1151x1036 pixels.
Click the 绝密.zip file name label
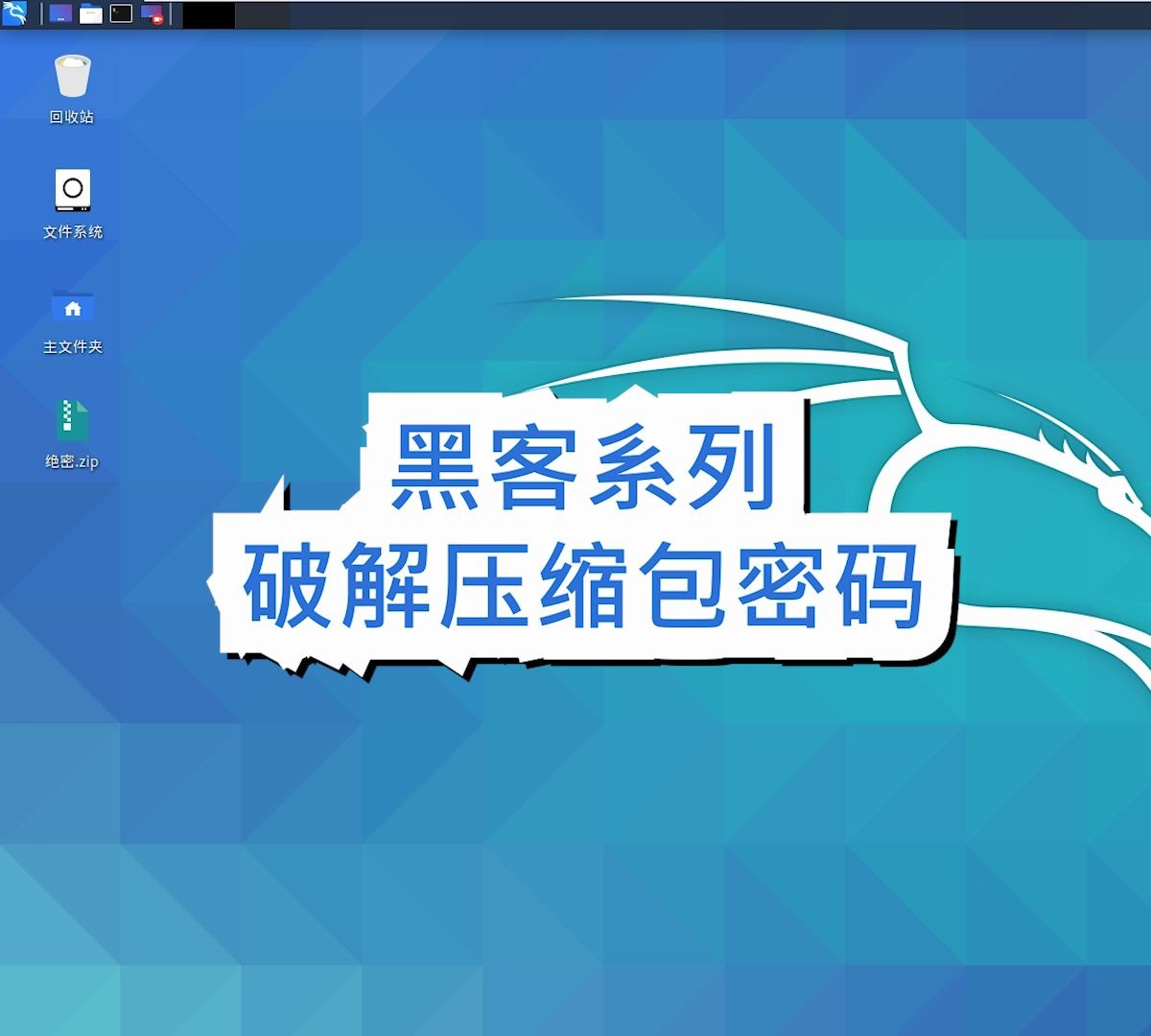tap(72, 461)
